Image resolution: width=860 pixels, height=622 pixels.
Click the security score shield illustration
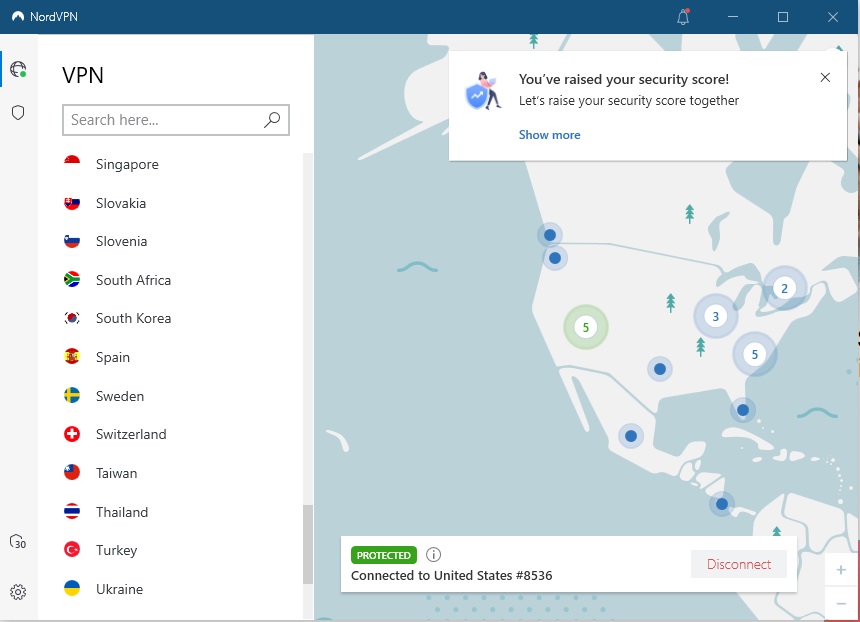coord(483,91)
